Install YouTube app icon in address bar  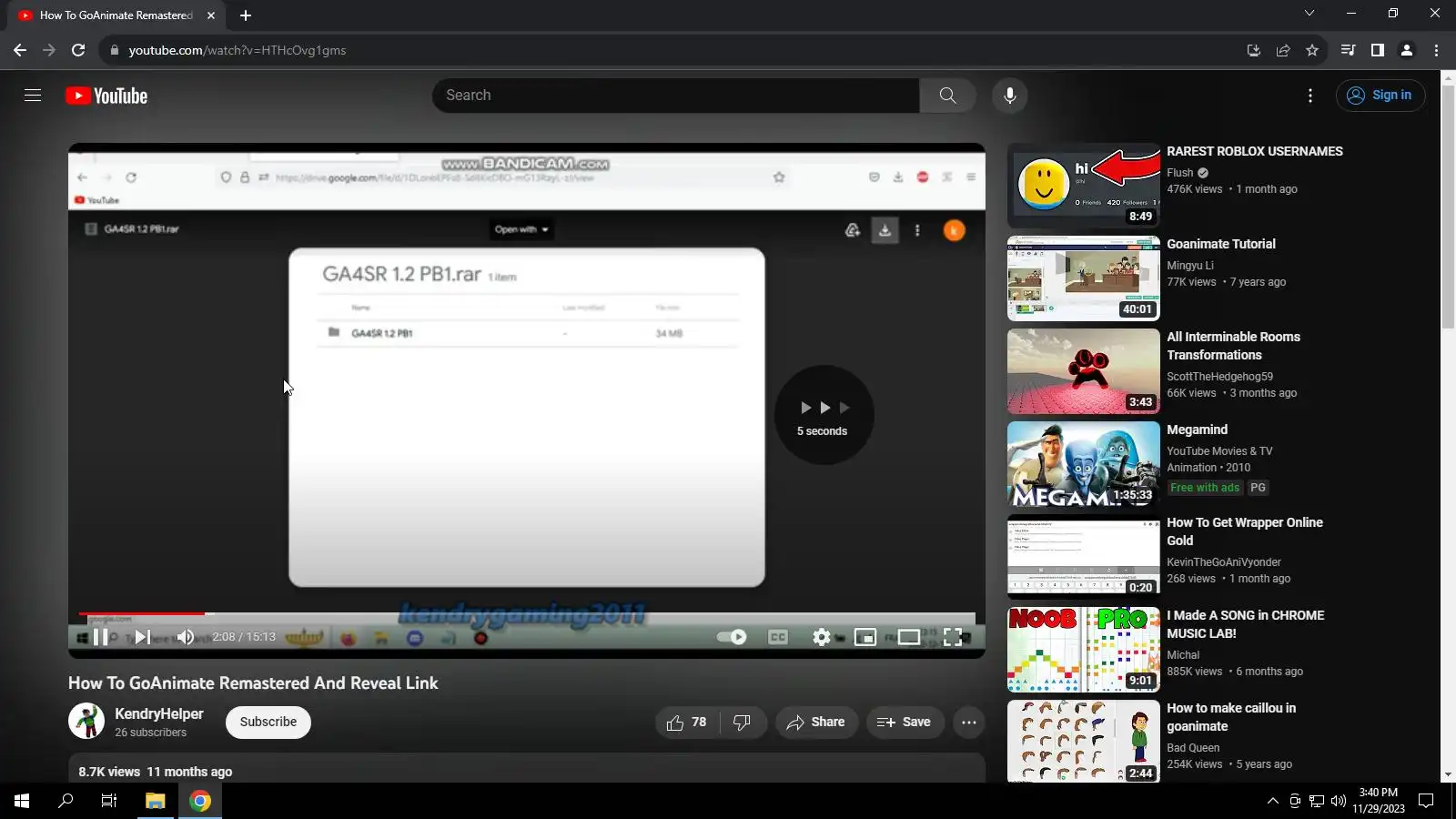coord(1254,50)
